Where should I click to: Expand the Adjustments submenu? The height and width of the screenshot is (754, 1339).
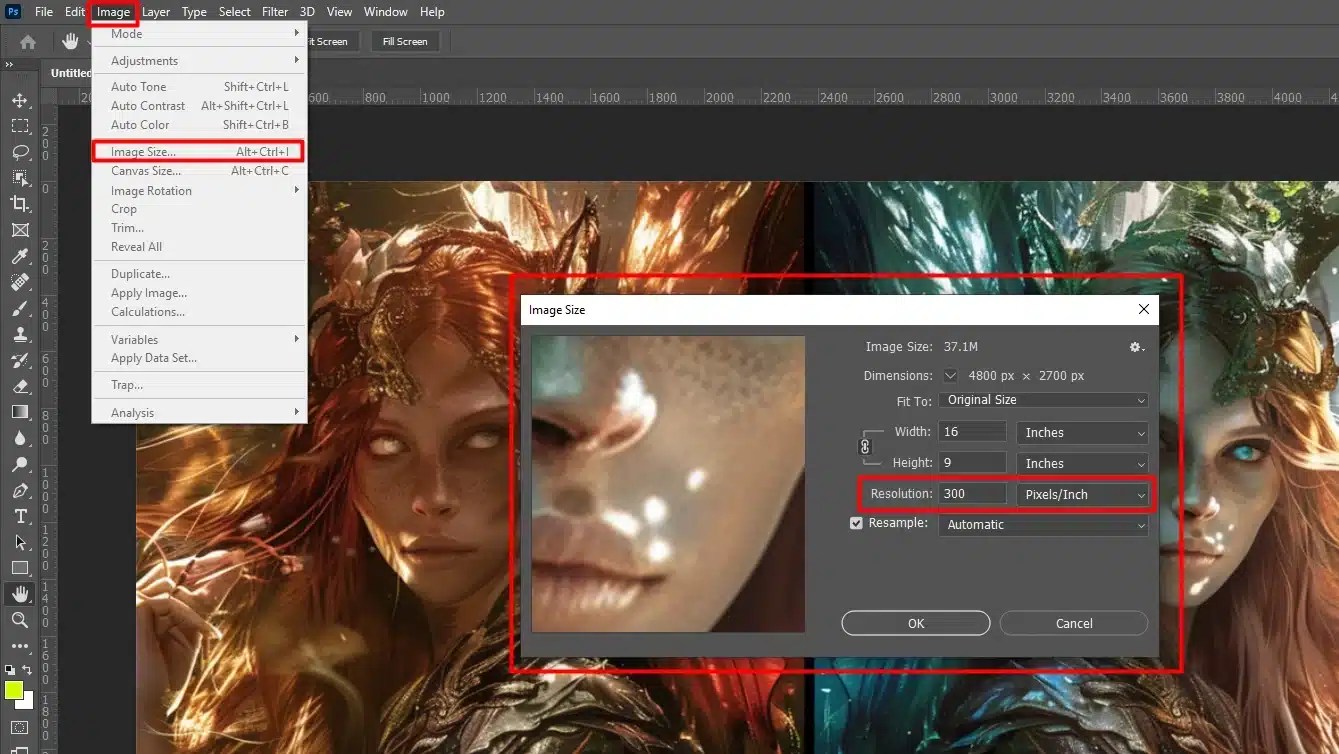[199, 61]
